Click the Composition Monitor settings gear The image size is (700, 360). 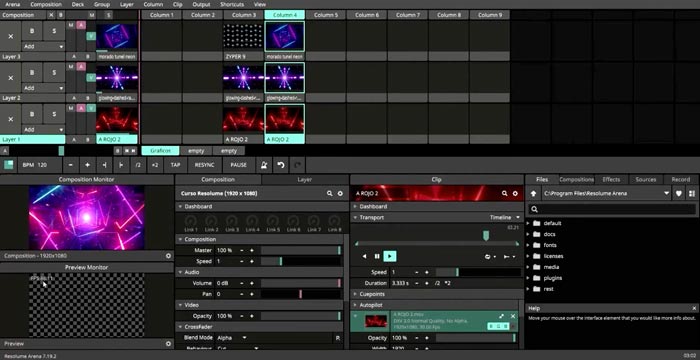(x=168, y=256)
